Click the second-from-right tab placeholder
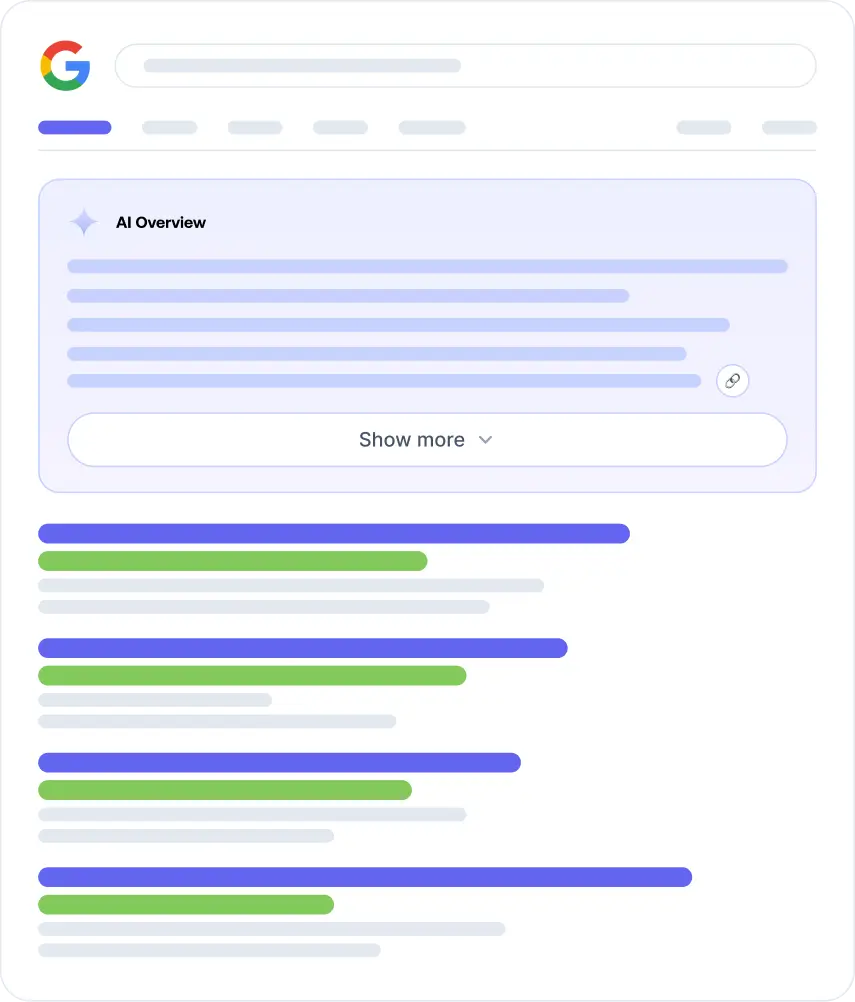The image size is (855, 1002). pyautogui.click(x=704, y=127)
